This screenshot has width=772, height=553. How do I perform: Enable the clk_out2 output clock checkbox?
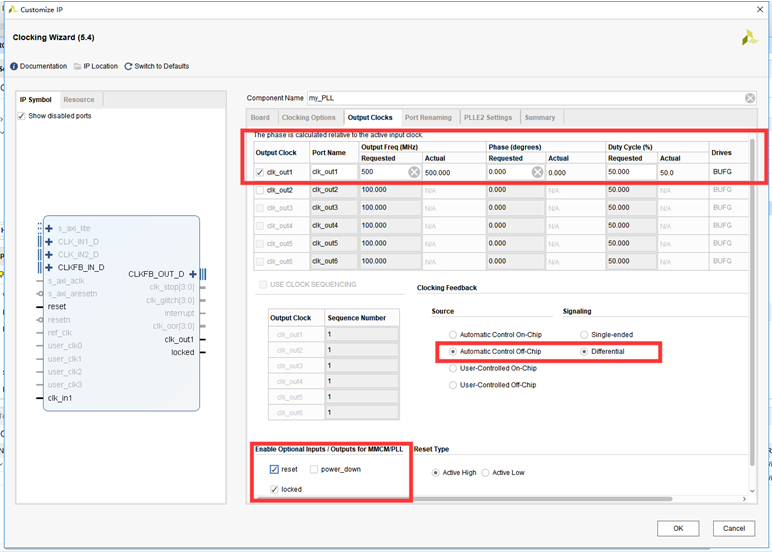[x=259, y=190]
